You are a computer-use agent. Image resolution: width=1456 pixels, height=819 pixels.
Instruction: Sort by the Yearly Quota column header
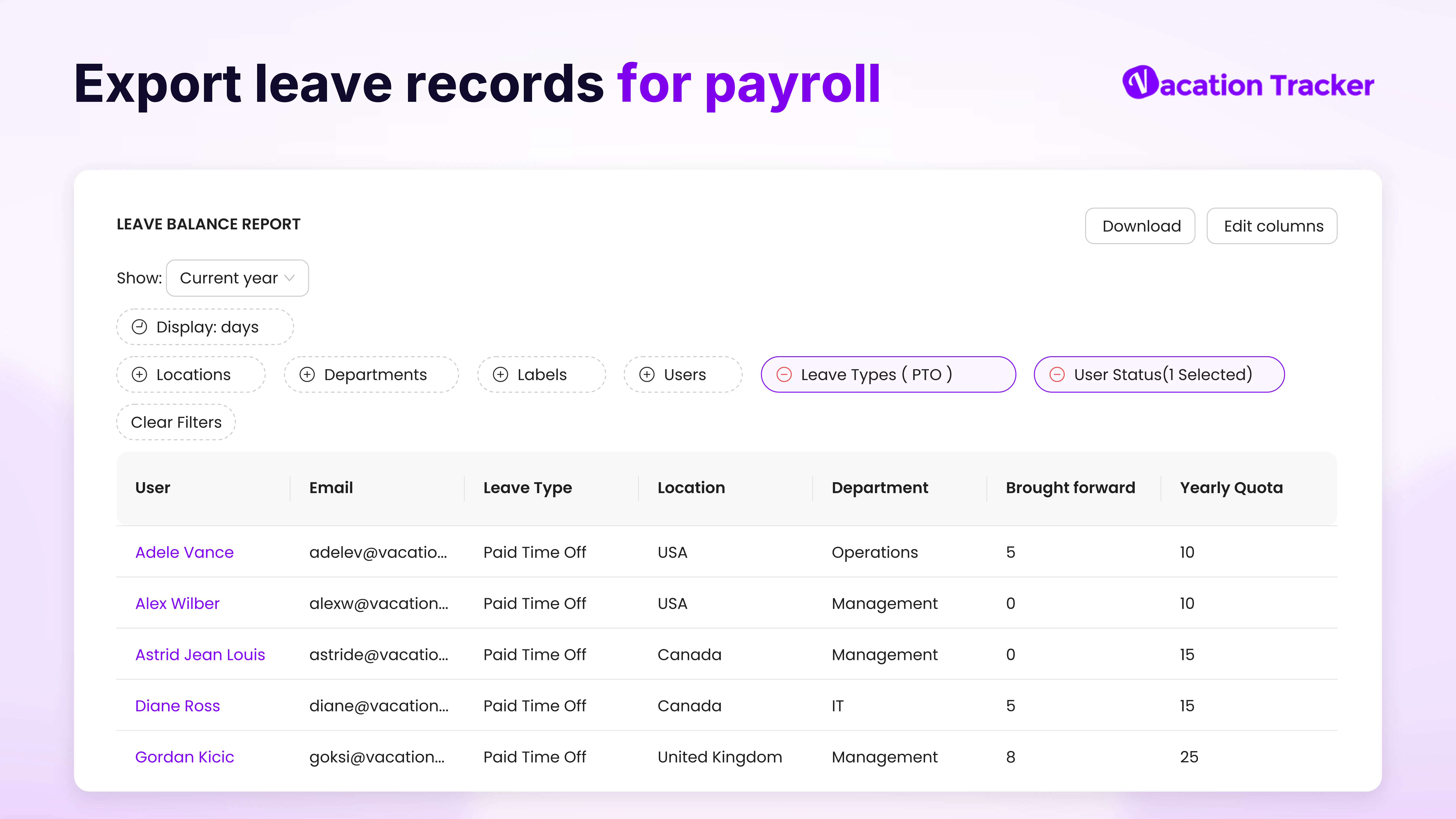[x=1231, y=488]
